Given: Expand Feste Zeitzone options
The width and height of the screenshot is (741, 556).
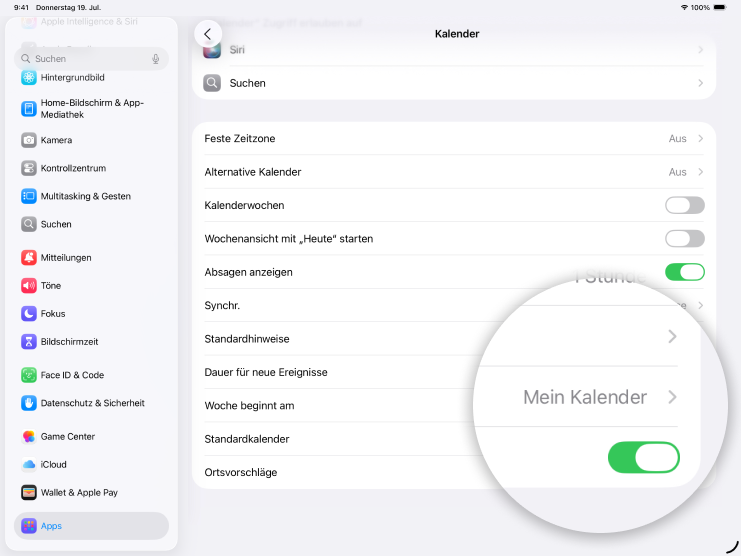Looking at the screenshot, I should point(453,138).
